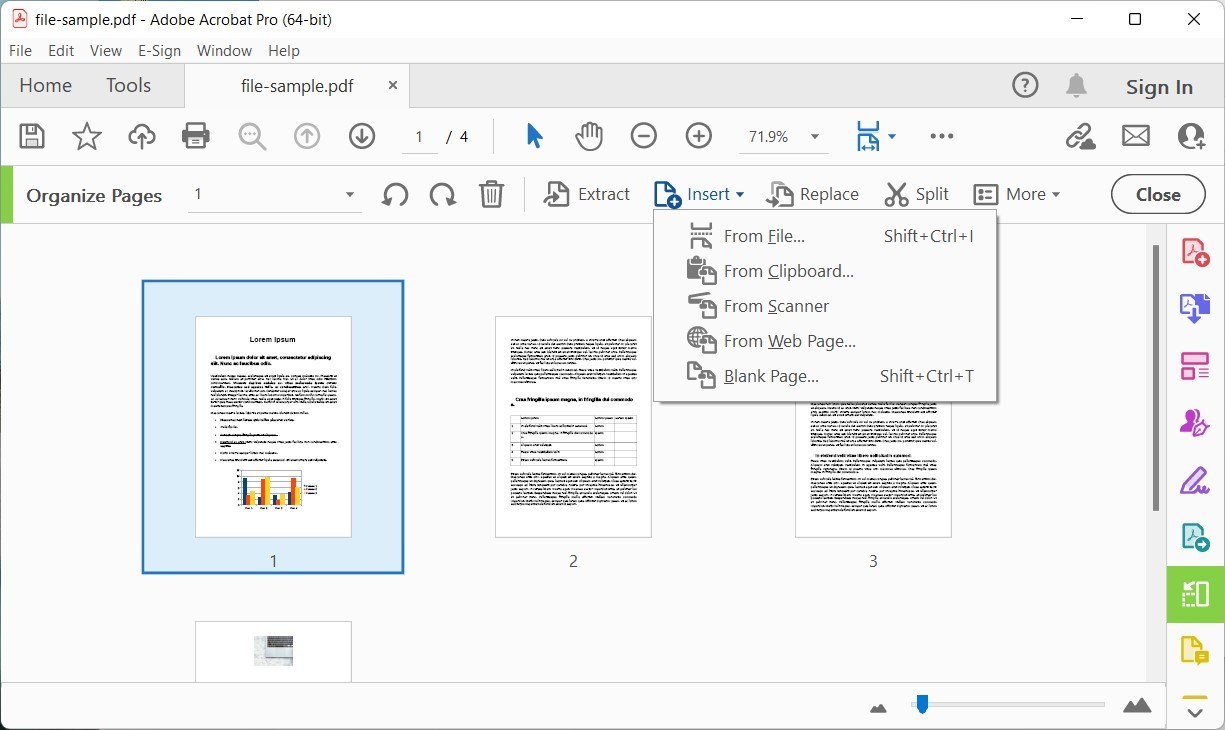
Task: Close the Organize Pages toolbar
Action: point(1157,195)
